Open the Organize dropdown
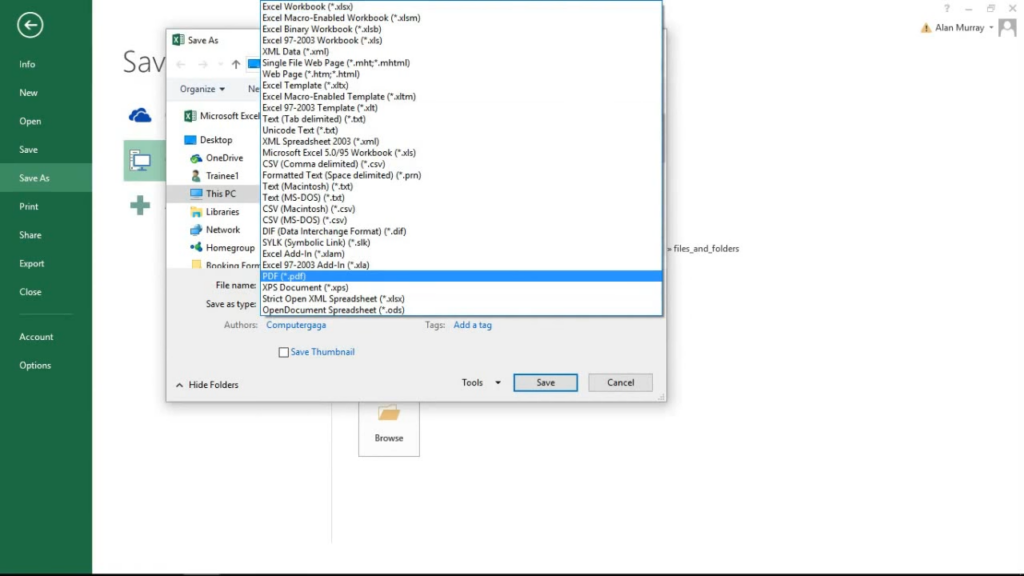 point(201,89)
